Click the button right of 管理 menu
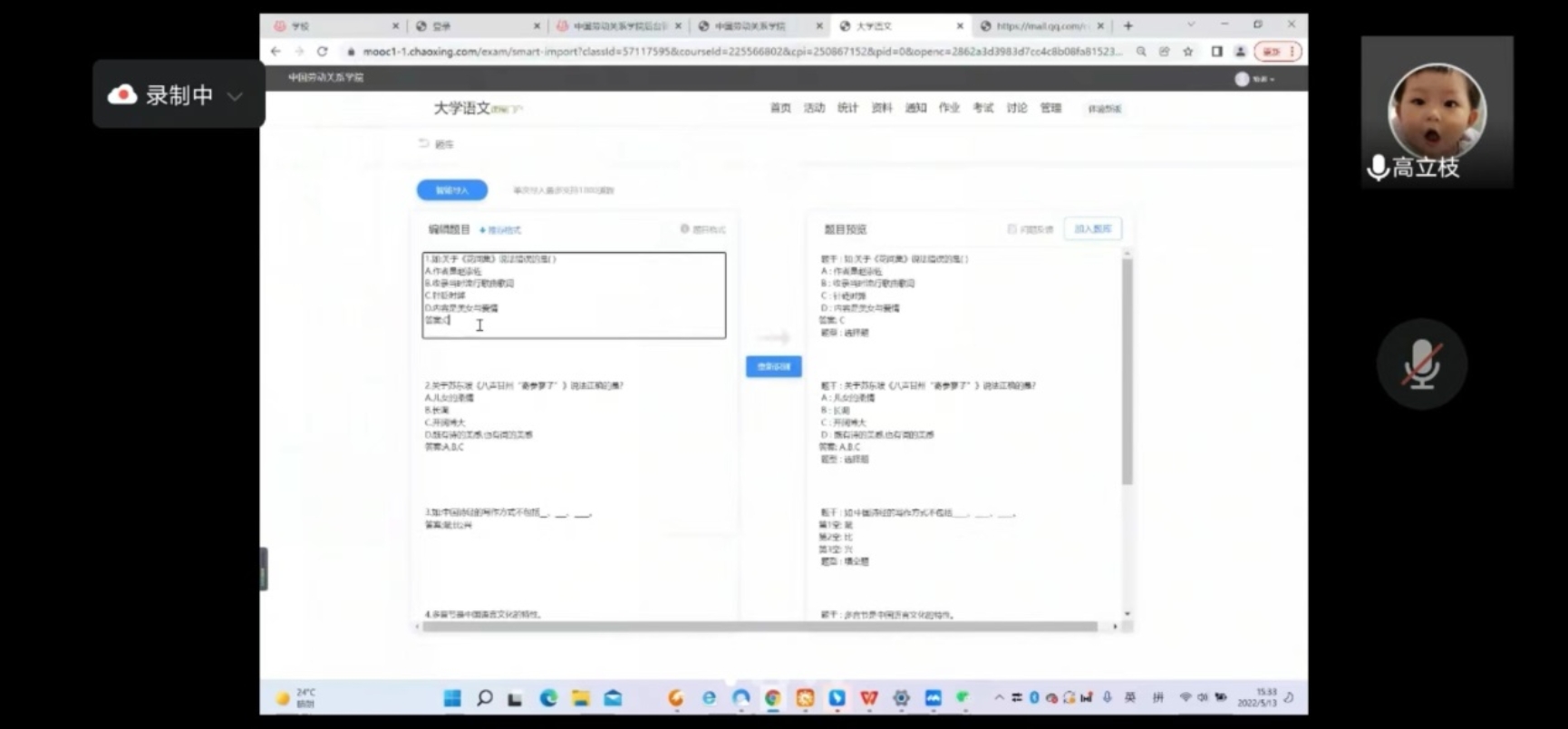Viewport: 1568px width, 729px height. [x=1104, y=109]
